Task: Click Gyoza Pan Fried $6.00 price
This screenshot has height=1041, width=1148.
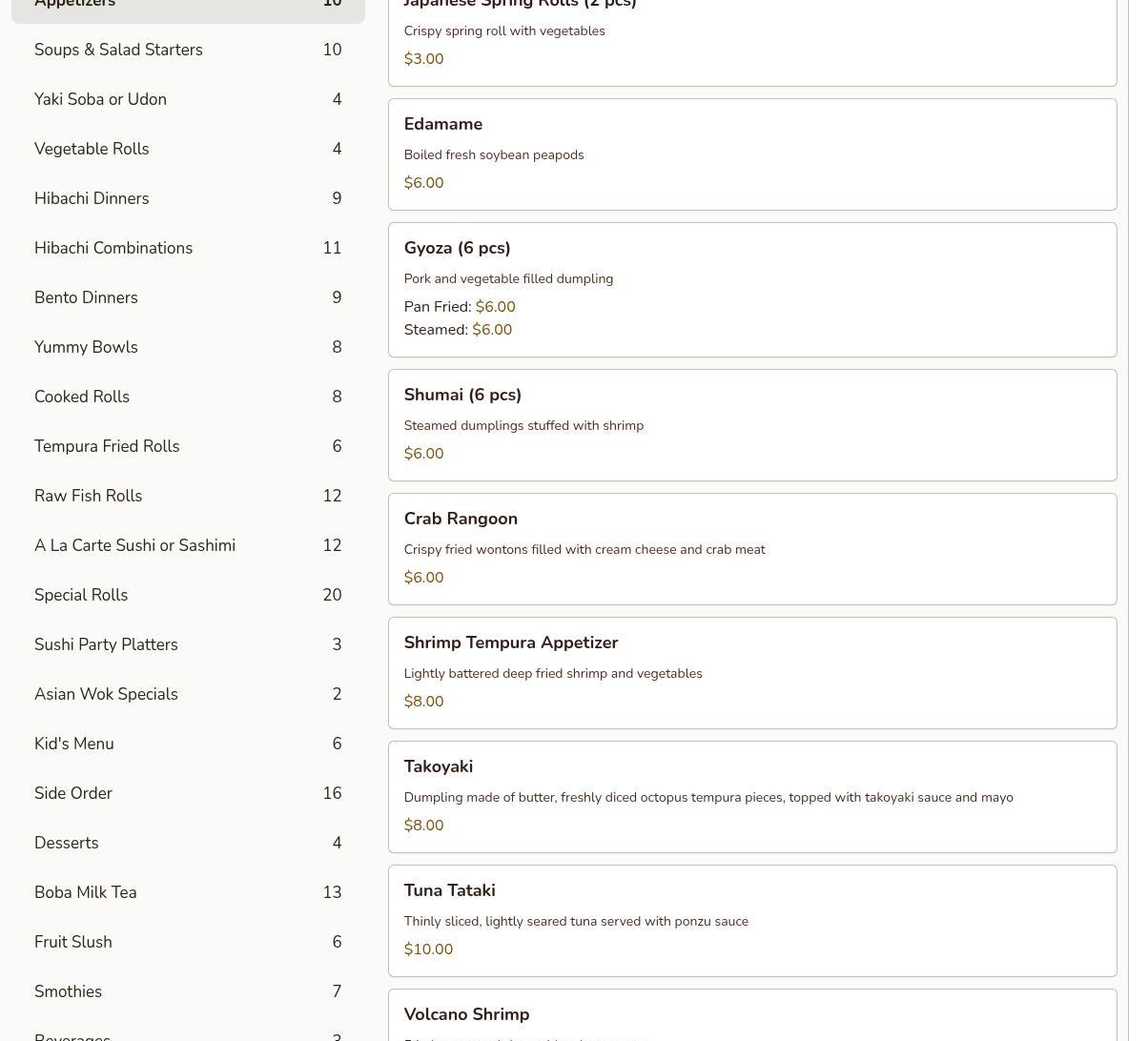Action: (495, 307)
